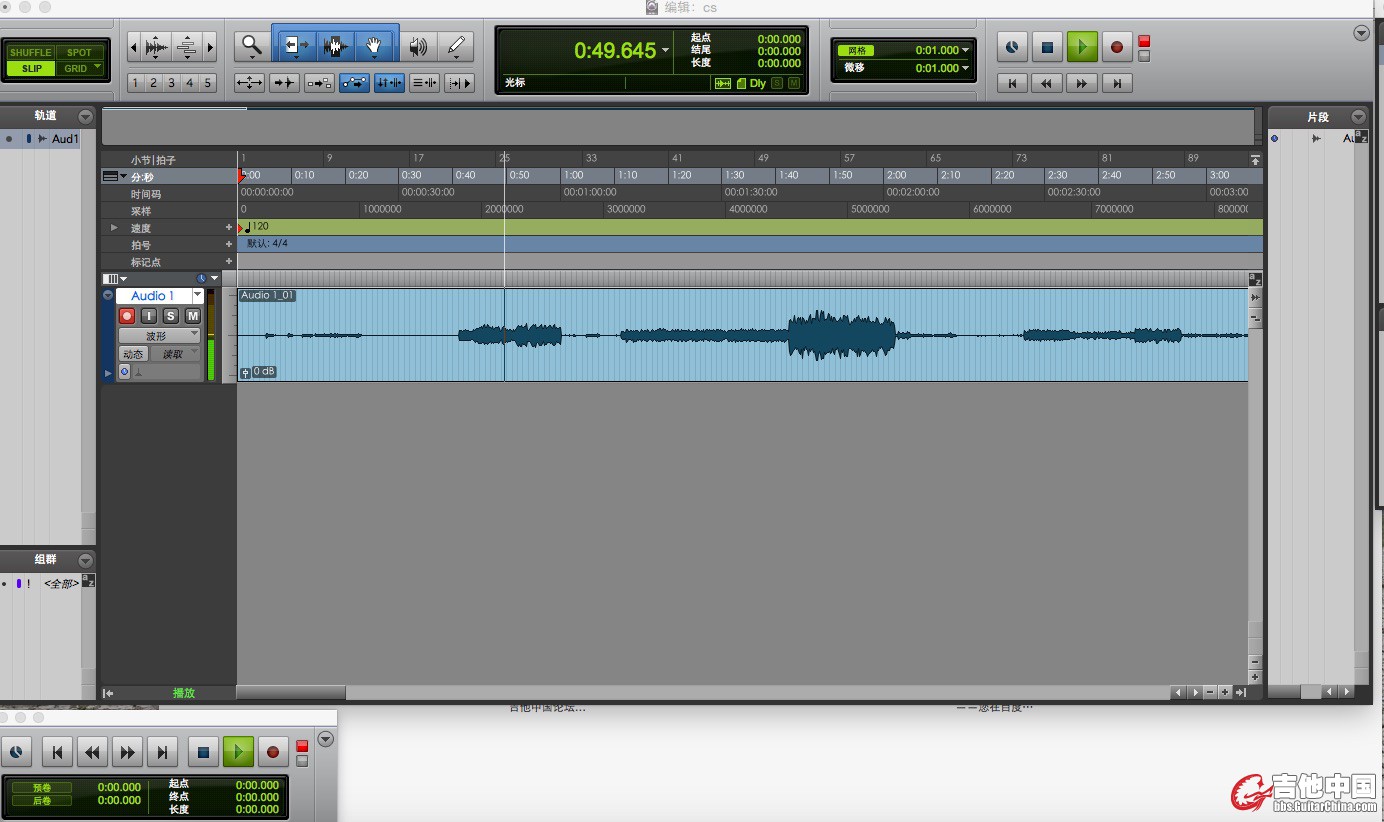Mute the Audio 1 track
This screenshot has height=822, width=1384.
pyautogui.click(x=193, y=316)
